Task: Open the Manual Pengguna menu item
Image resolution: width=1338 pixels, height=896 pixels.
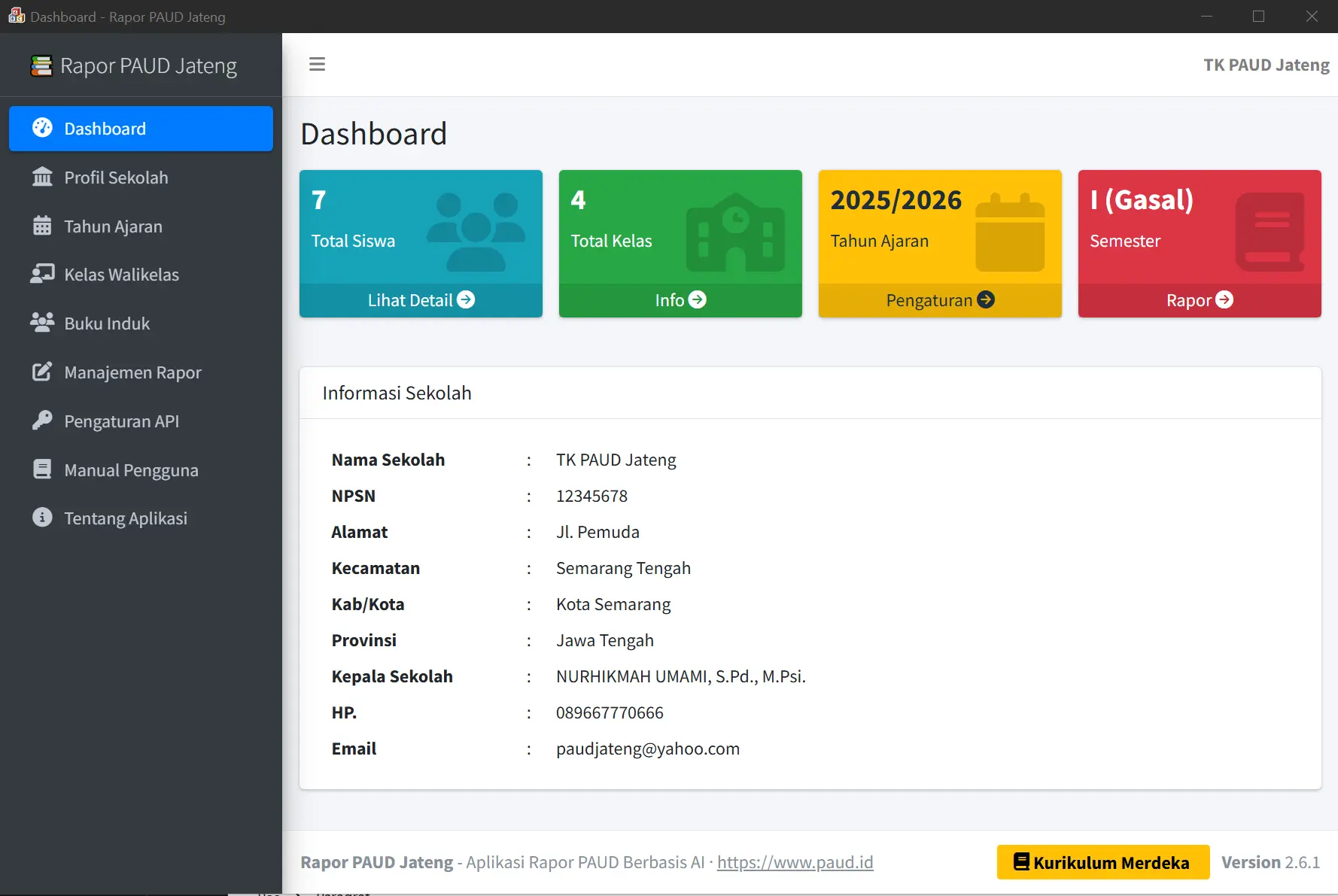Action: (x=131, y=470)
